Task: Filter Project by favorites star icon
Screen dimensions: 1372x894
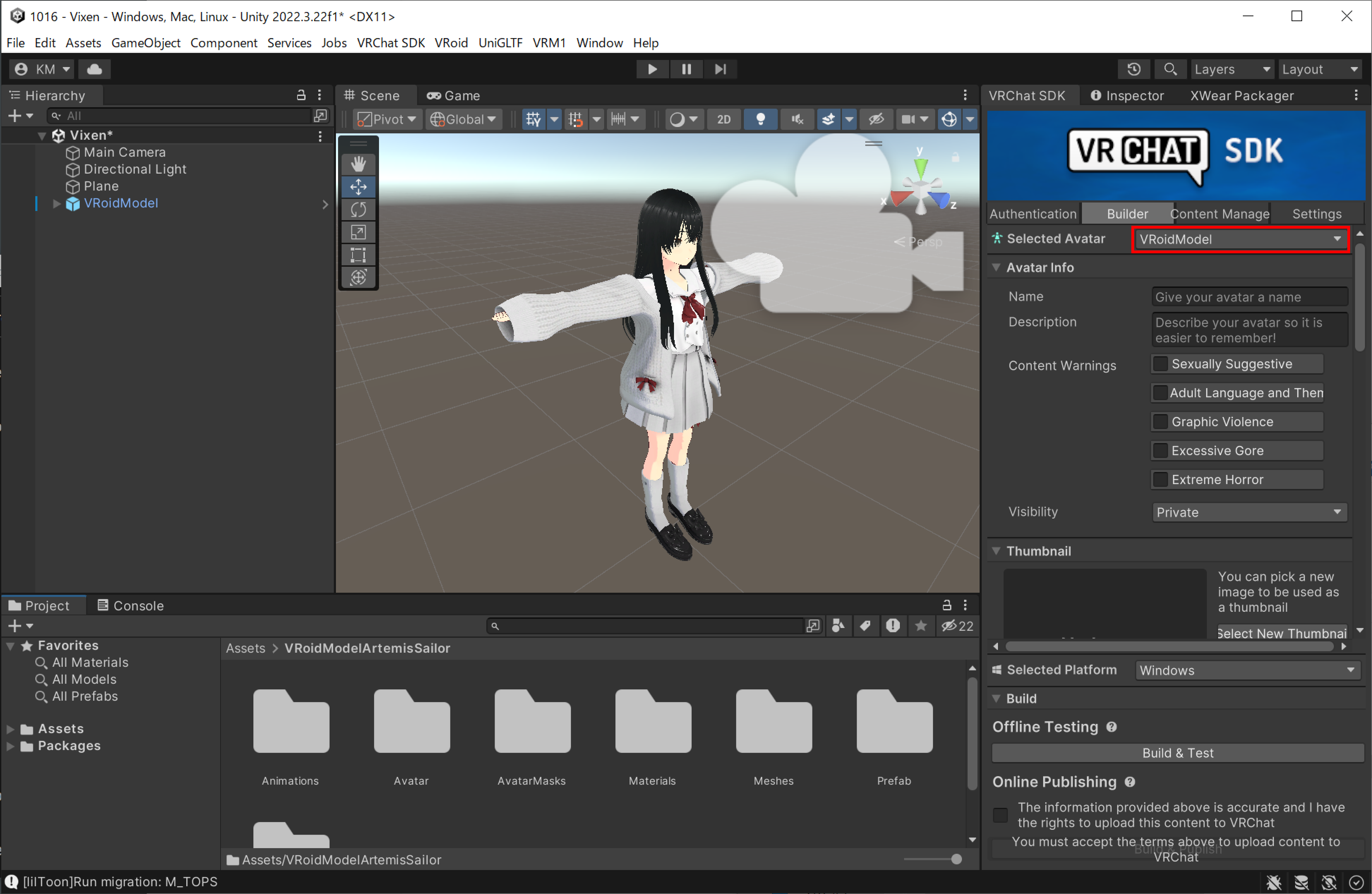Action: [x=921, y=626]
